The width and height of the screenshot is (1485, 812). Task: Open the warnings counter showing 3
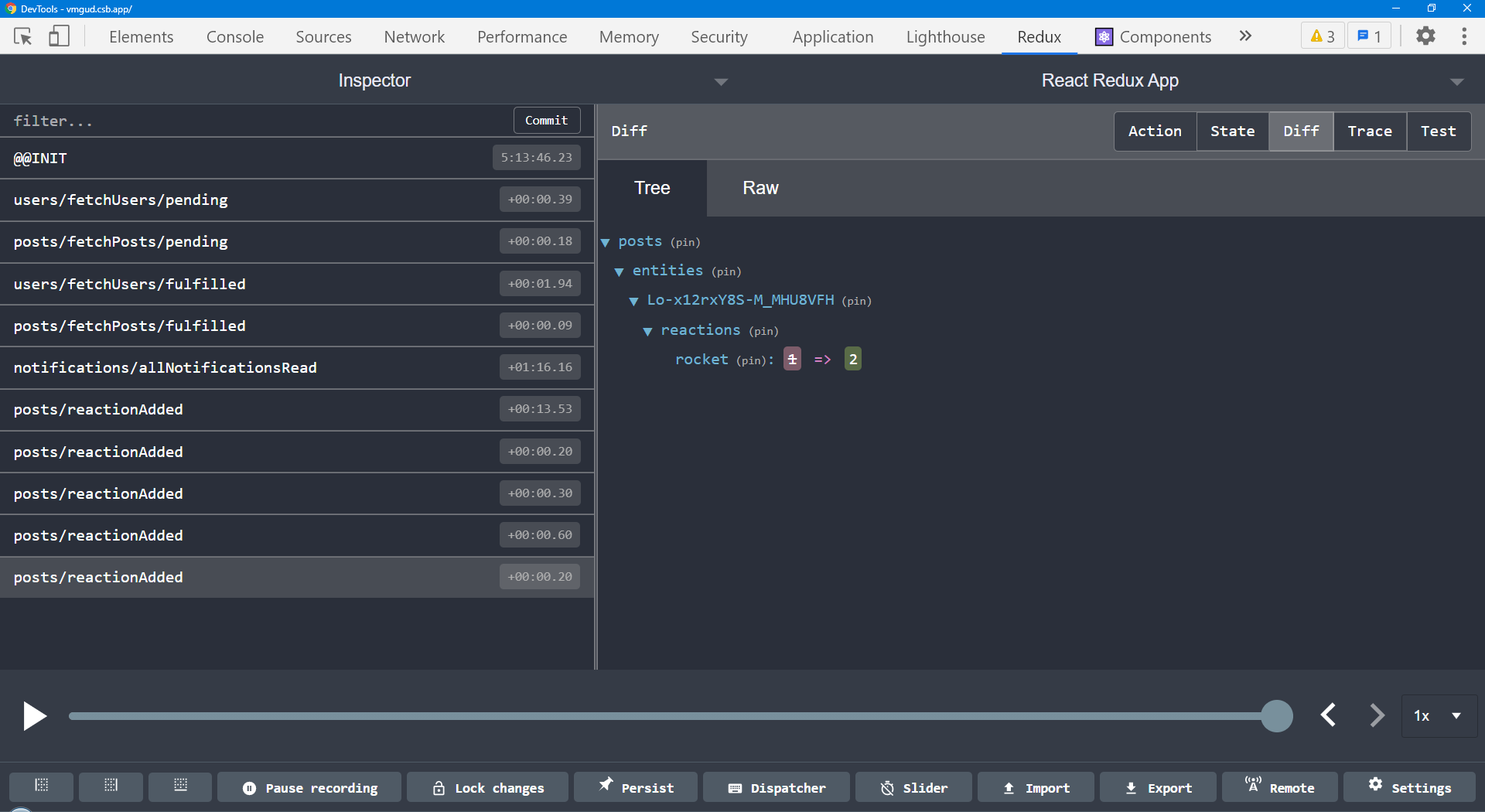click(1323, 36)
